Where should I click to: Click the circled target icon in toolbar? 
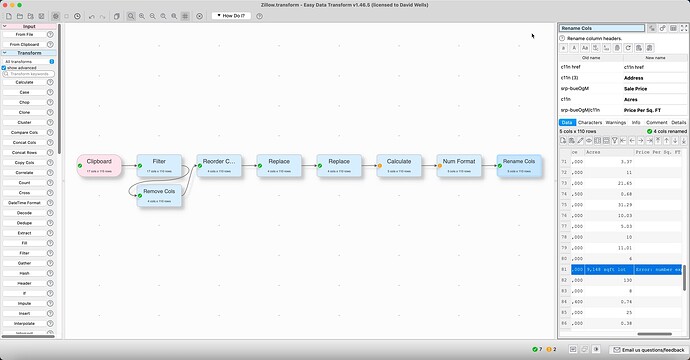coord(199,16)
